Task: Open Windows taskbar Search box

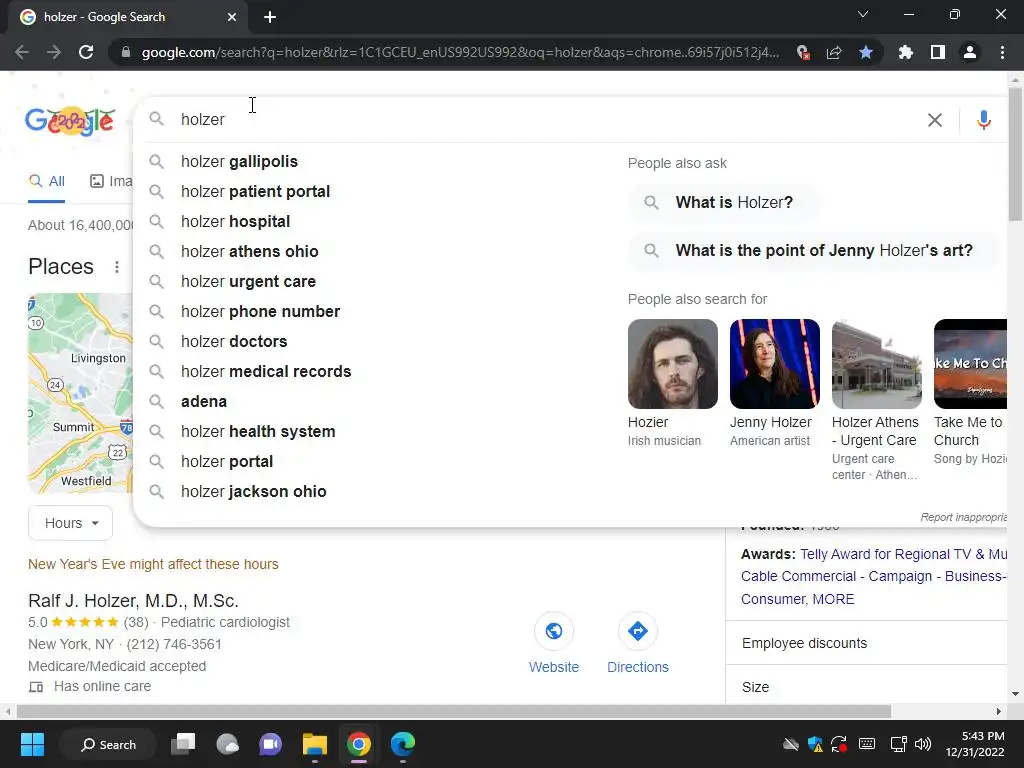Action: tap(108, 744)
